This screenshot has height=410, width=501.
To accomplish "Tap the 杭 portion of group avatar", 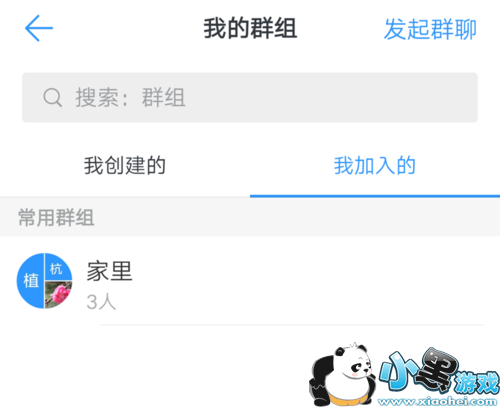I will 57,267.
